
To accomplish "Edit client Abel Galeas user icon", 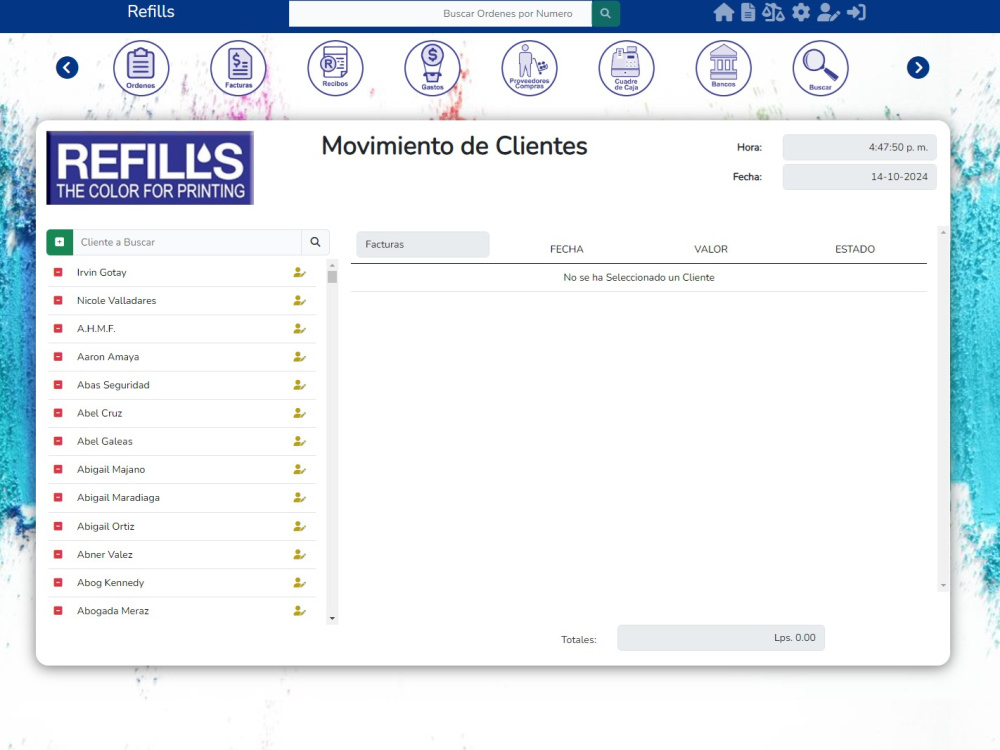I will [x=299, y=441].
